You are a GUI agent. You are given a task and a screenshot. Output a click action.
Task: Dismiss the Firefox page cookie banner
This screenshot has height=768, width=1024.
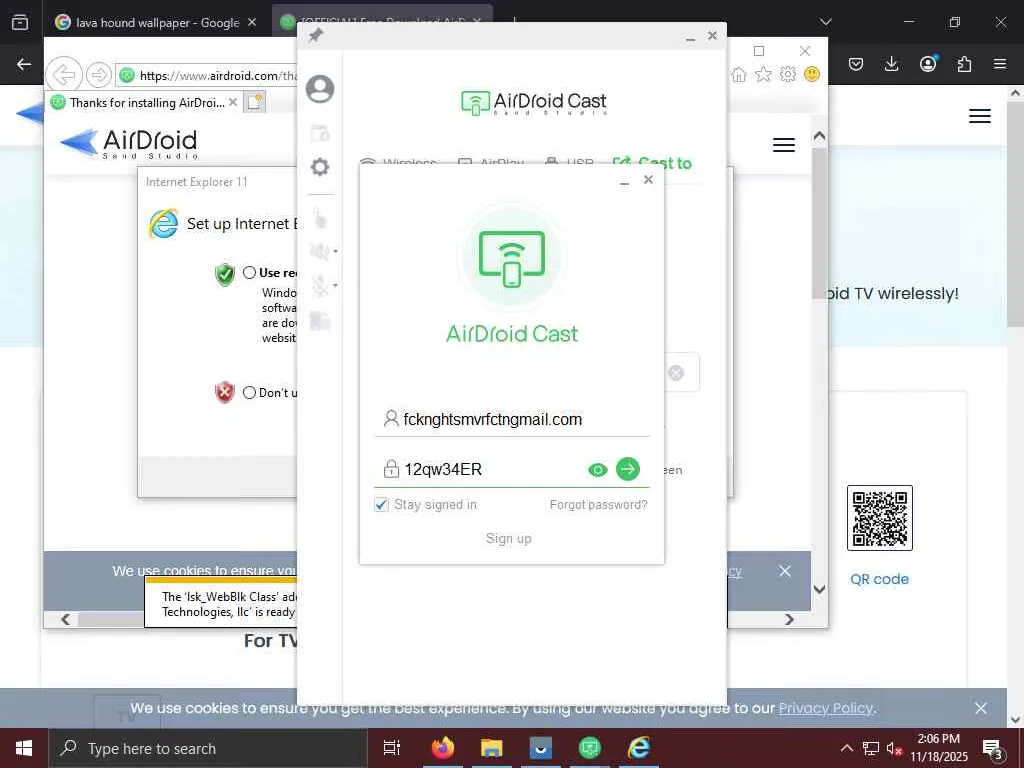pos(981,708)
